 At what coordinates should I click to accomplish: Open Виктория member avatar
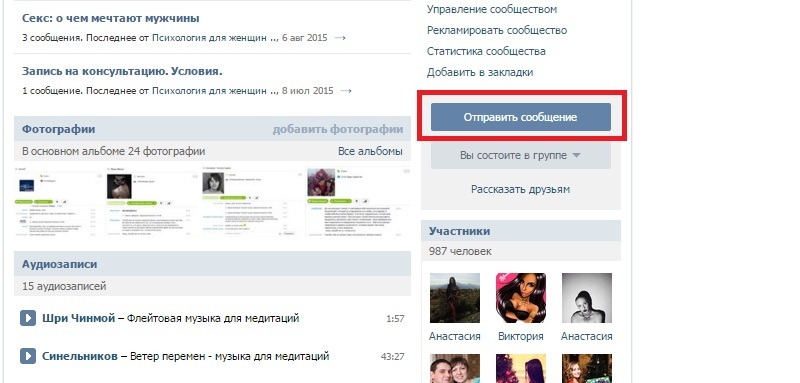(x=520, y=298)
